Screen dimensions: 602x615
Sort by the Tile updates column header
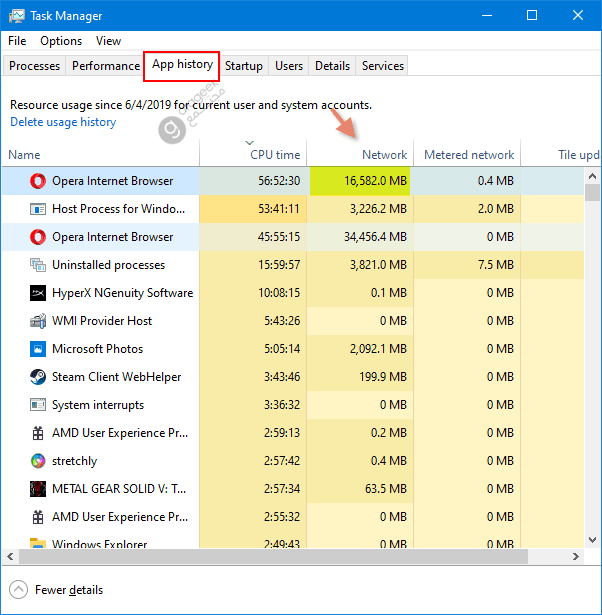pyautogui.click(x=560, y=155)
